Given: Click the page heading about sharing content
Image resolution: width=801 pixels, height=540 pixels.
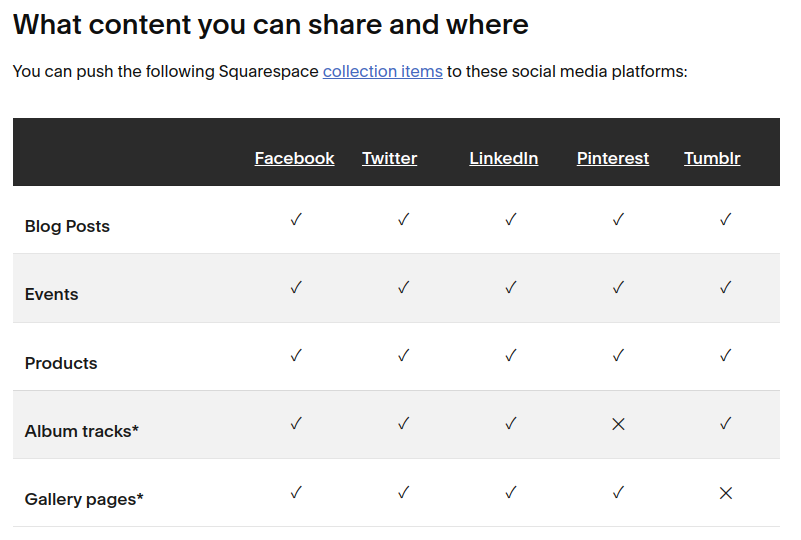Looking at the screenshot, I should pyautogui.click(x=271, y=24).
